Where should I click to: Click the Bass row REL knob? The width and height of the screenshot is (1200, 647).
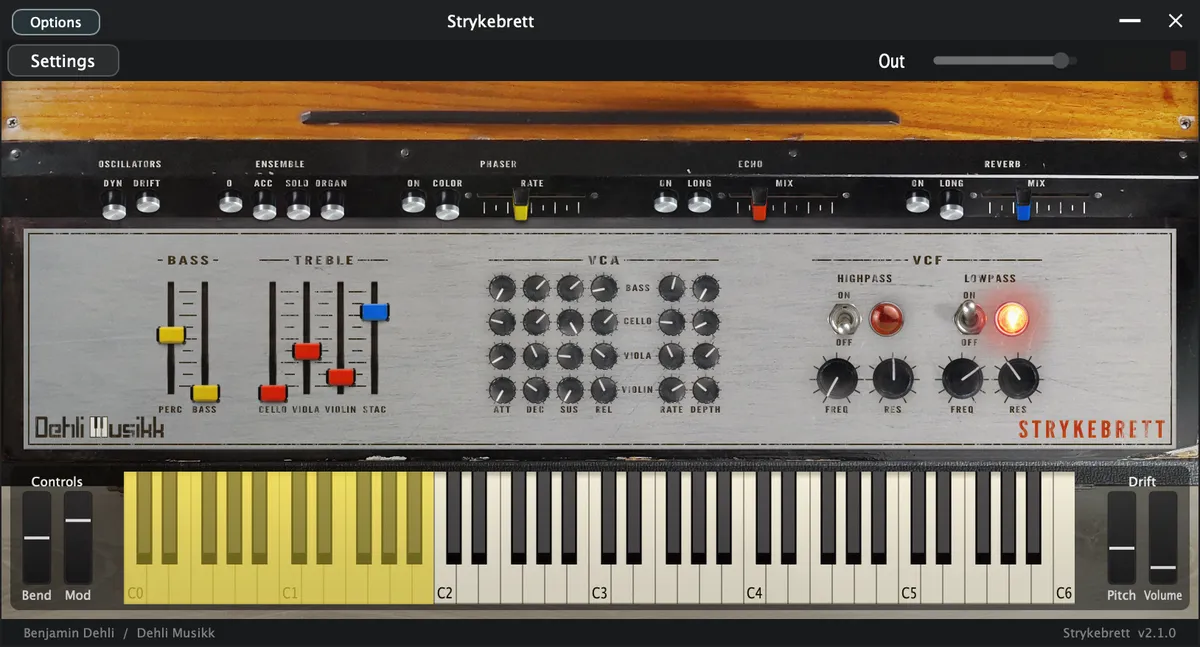604,289
